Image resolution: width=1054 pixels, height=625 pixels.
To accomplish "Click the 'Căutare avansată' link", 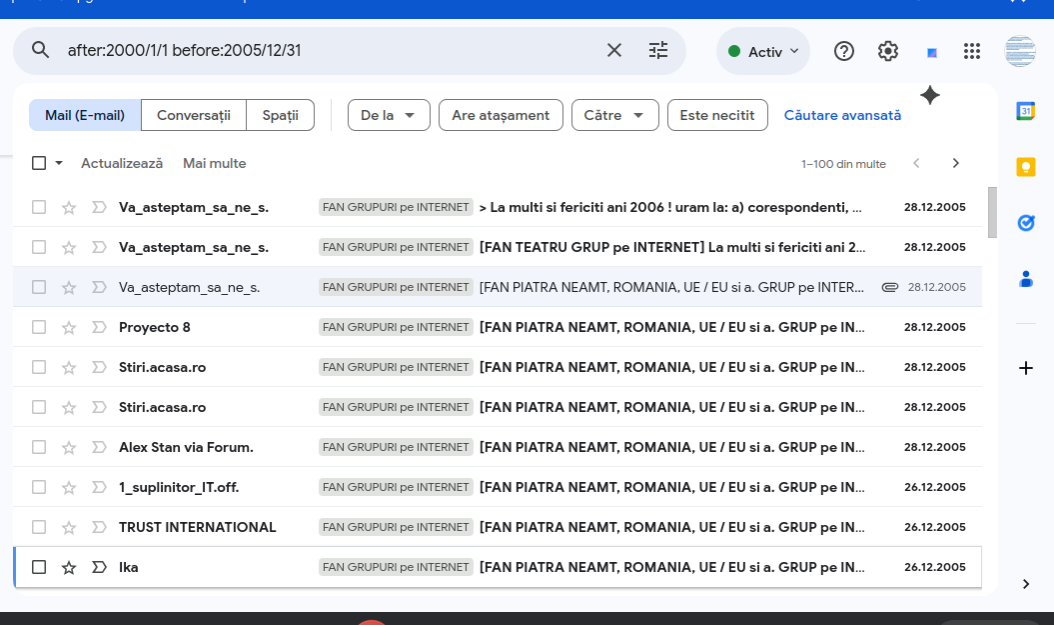I will (842, 115).
